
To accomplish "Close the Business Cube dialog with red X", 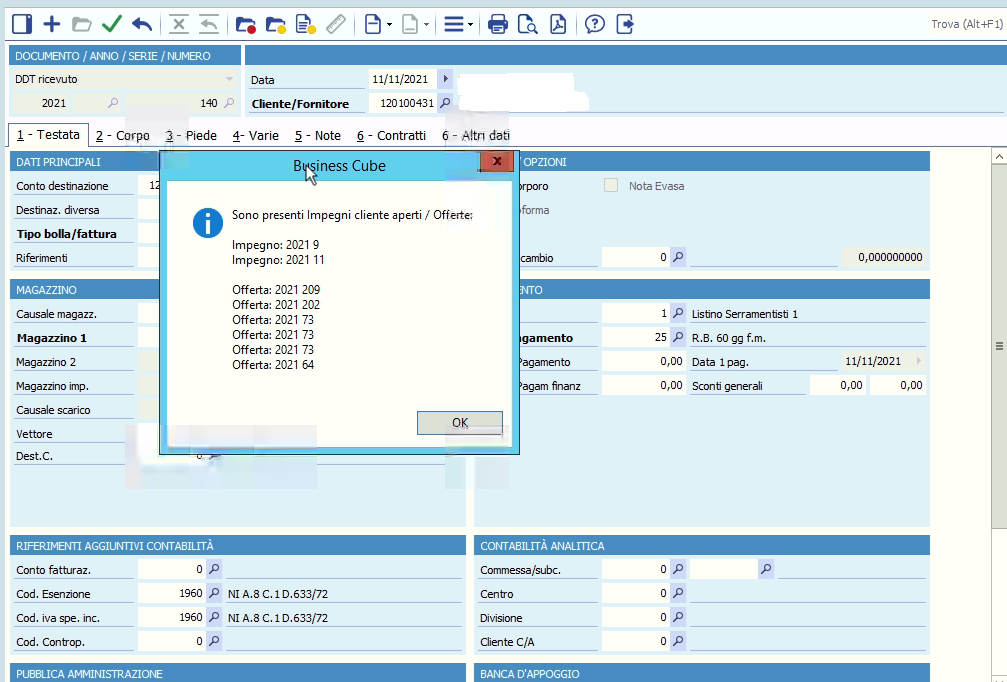I will pyautogui.click(x=496, y=161).
